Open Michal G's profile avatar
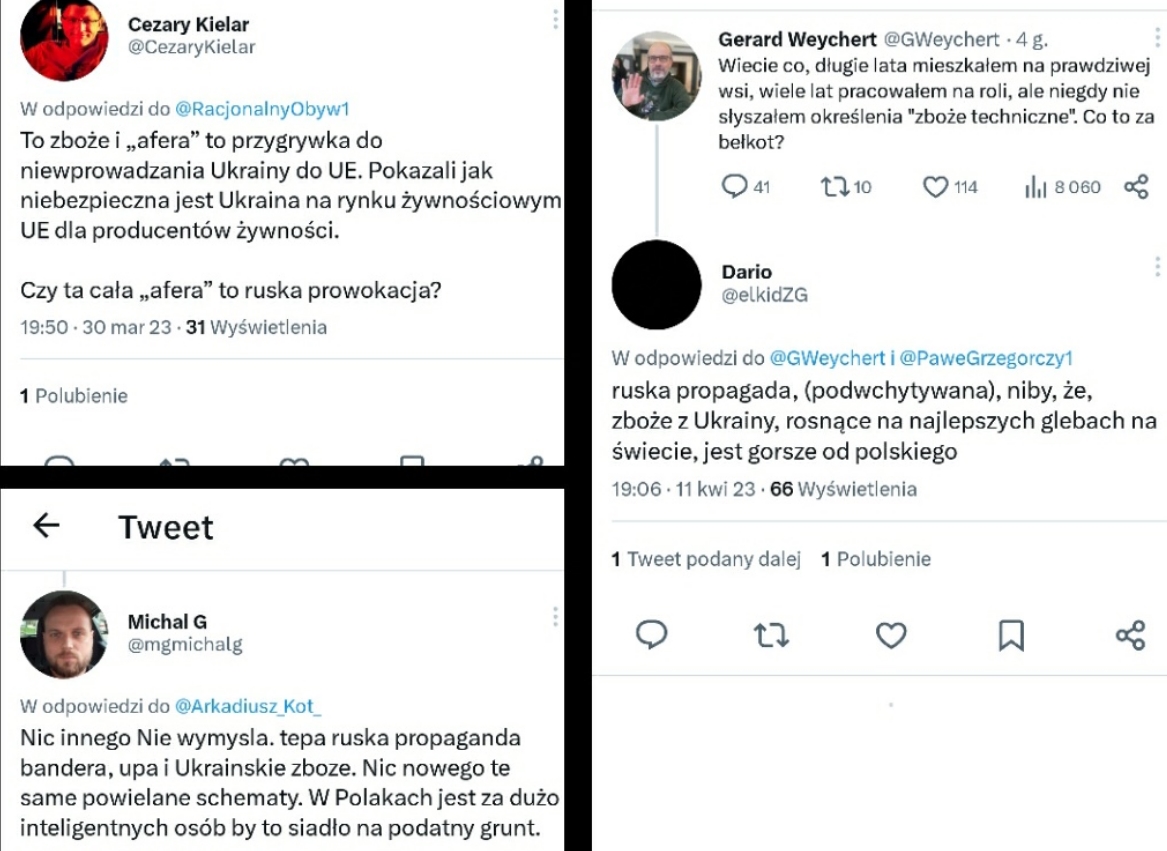Screen dimensions: 1167x851 [x=64, y=634]
